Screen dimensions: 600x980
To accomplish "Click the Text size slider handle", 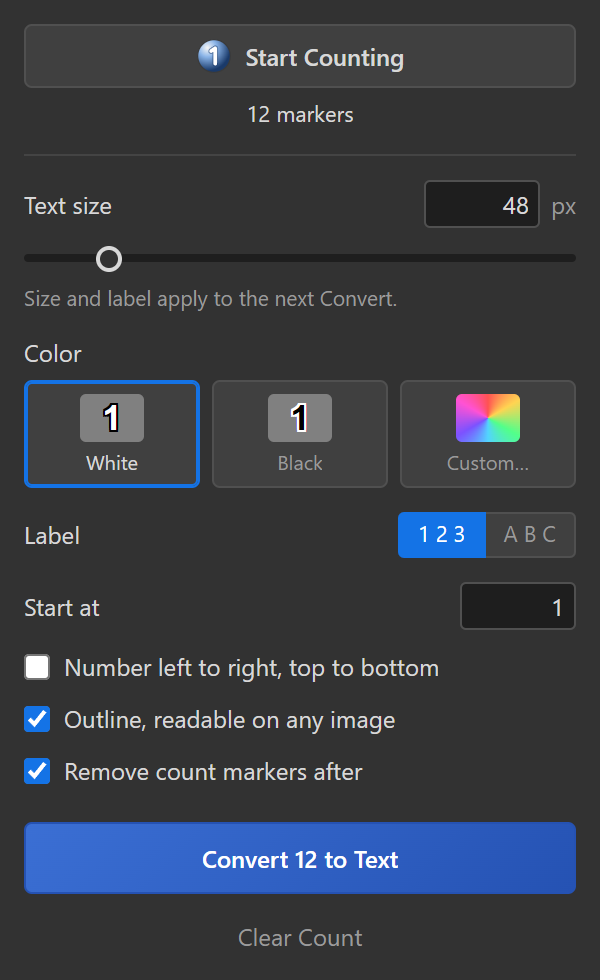I will tap(109, 258).
